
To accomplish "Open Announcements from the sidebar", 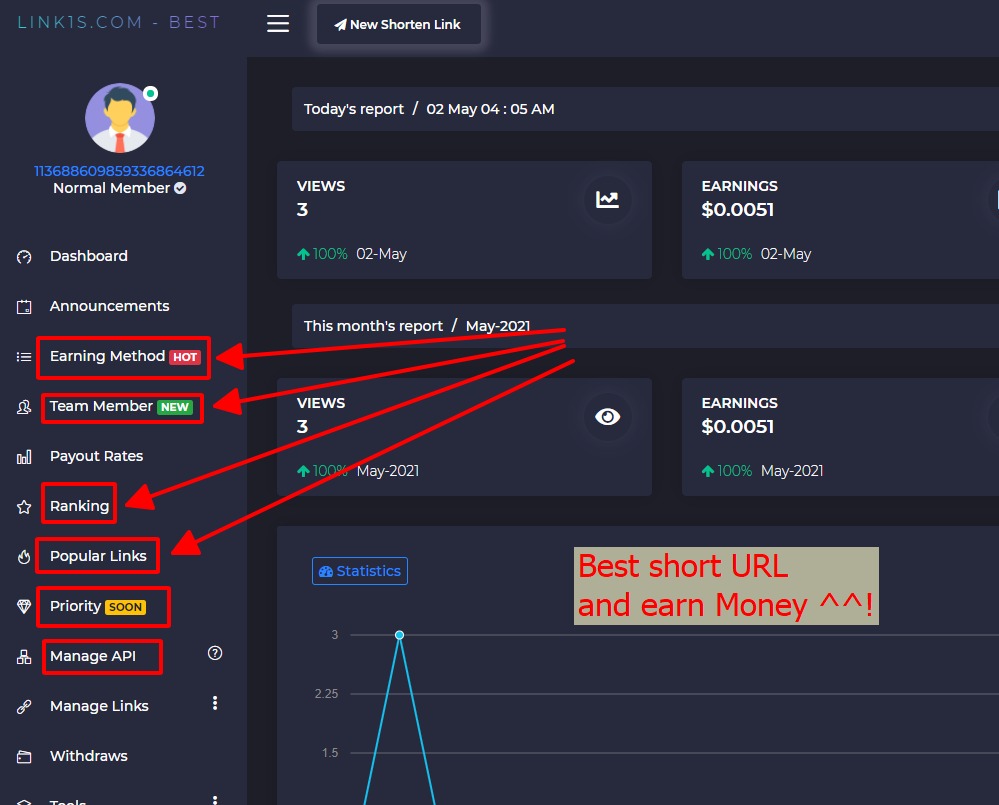I will (x=110, y=306).
